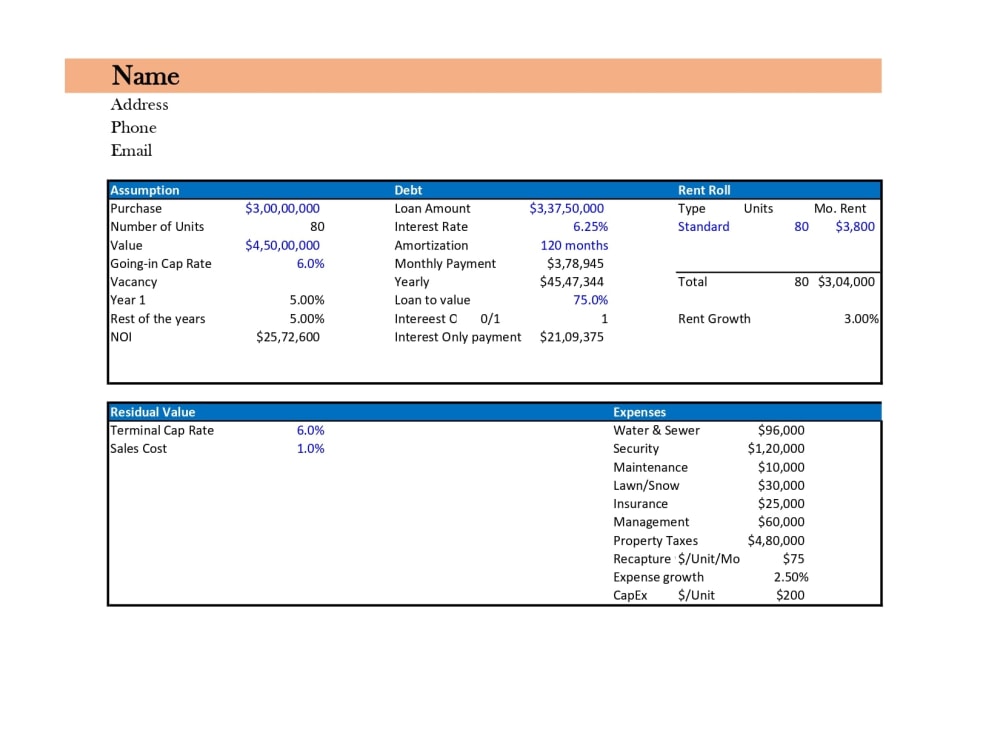The image size is (1000, 750).
Task: Click the Vacancy label
Action: pos(133,282)
